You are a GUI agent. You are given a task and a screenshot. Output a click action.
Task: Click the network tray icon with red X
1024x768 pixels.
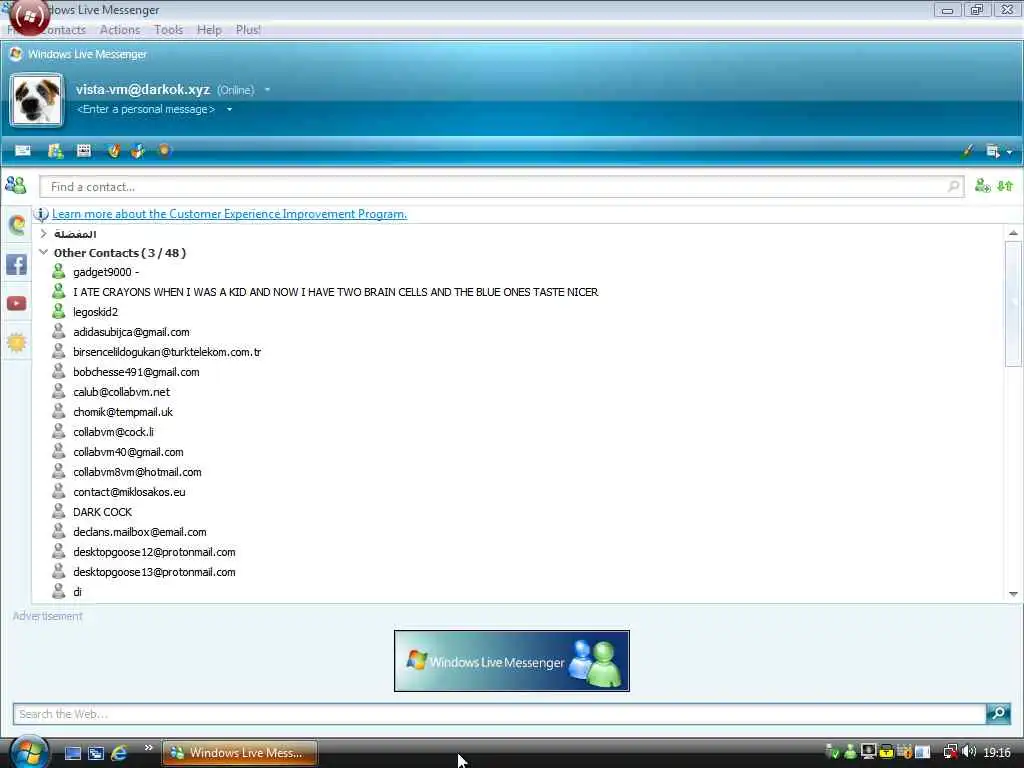pyautogui.click(x=950, y=752)
